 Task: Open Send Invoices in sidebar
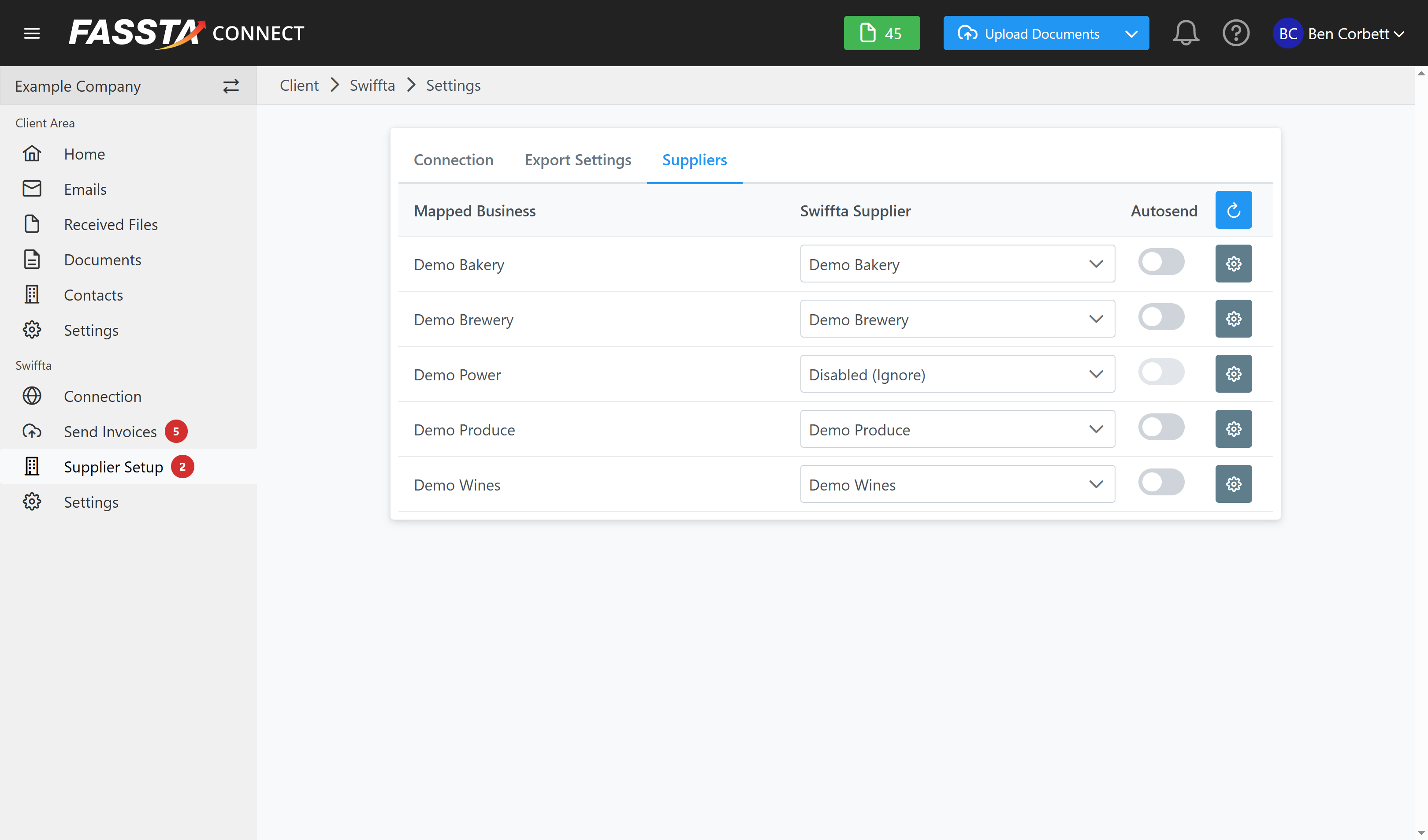[x=110, y=432]
